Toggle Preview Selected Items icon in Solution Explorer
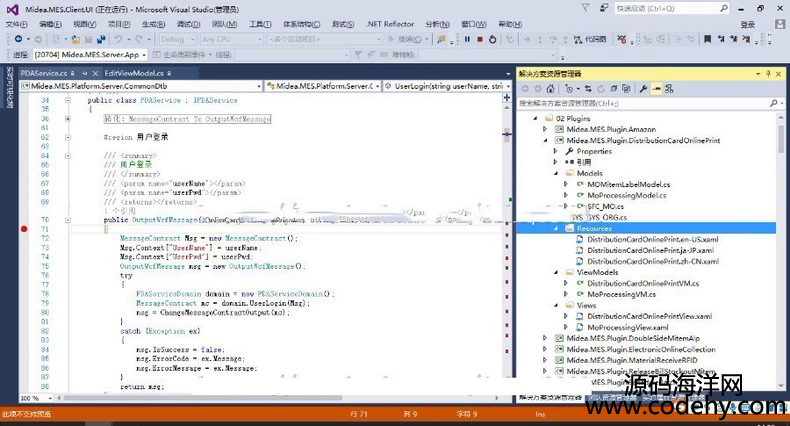 tap(656, 89)
